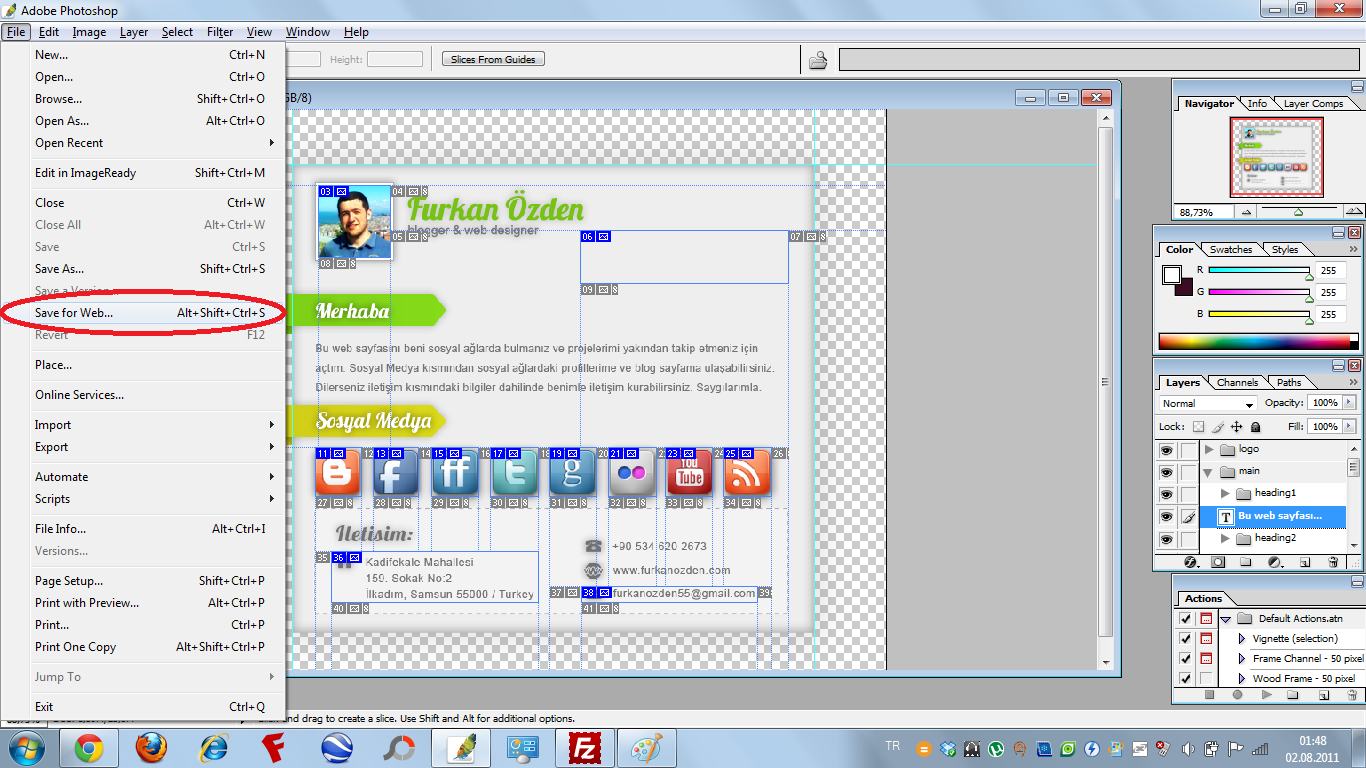
Task: Open the Normal blend mode dropdown
Action: click(x=1207, y=403)
